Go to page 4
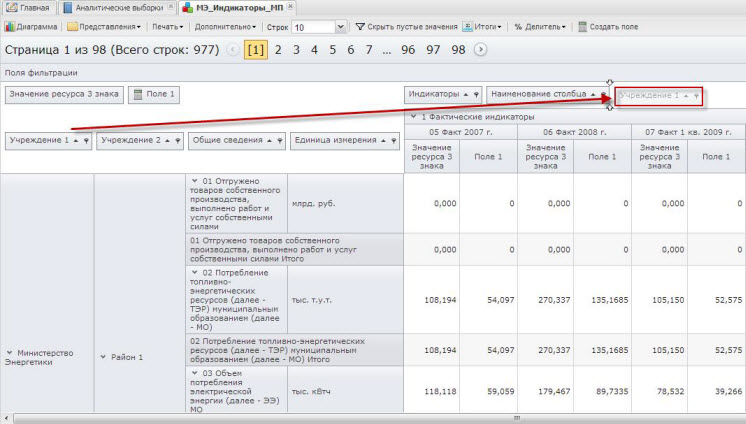The width and height of the screenshot is (746, 424). click(314, 50)
